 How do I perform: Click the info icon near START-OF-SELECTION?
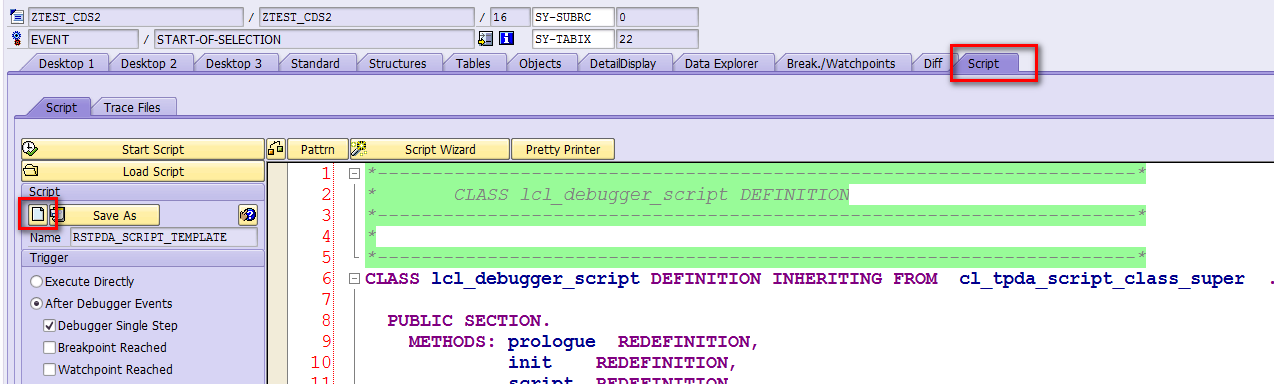pos(506,39)
